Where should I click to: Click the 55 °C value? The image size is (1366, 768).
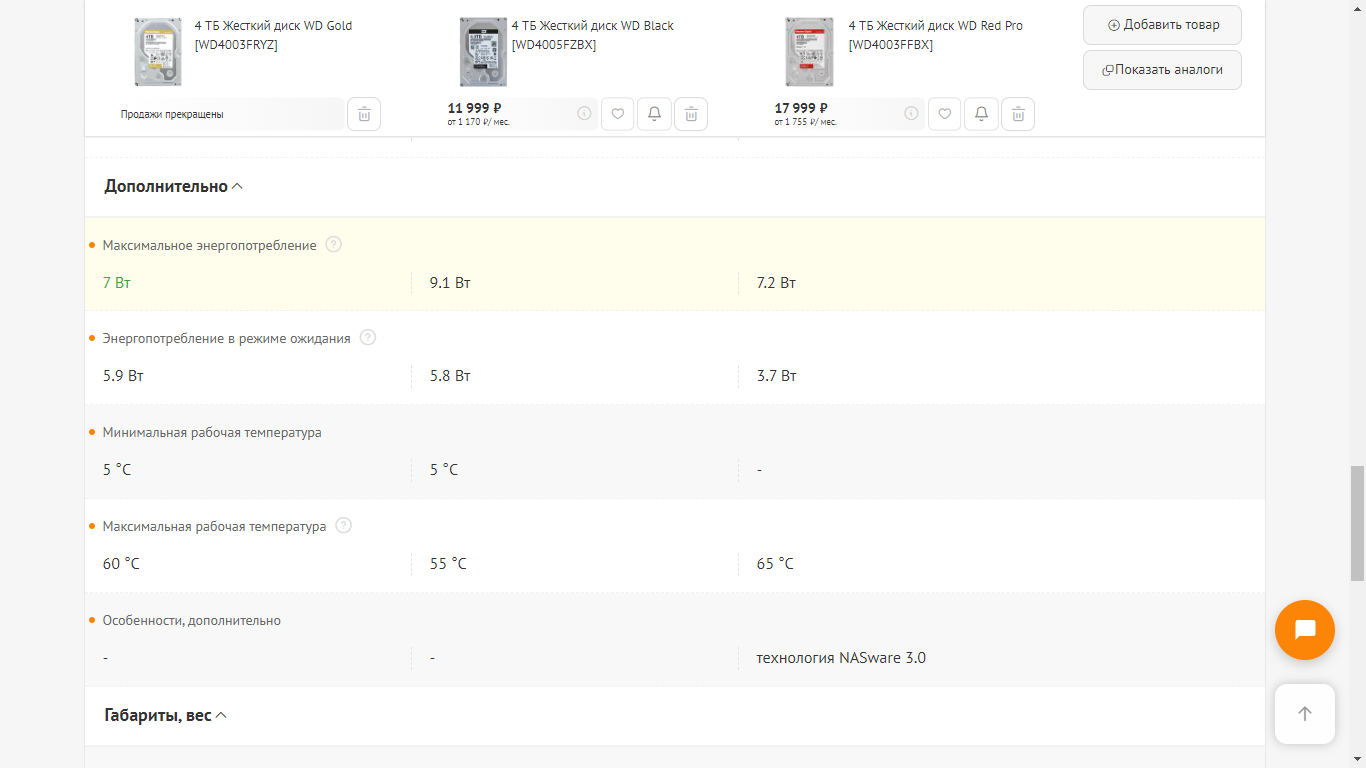tap(448, 564)
